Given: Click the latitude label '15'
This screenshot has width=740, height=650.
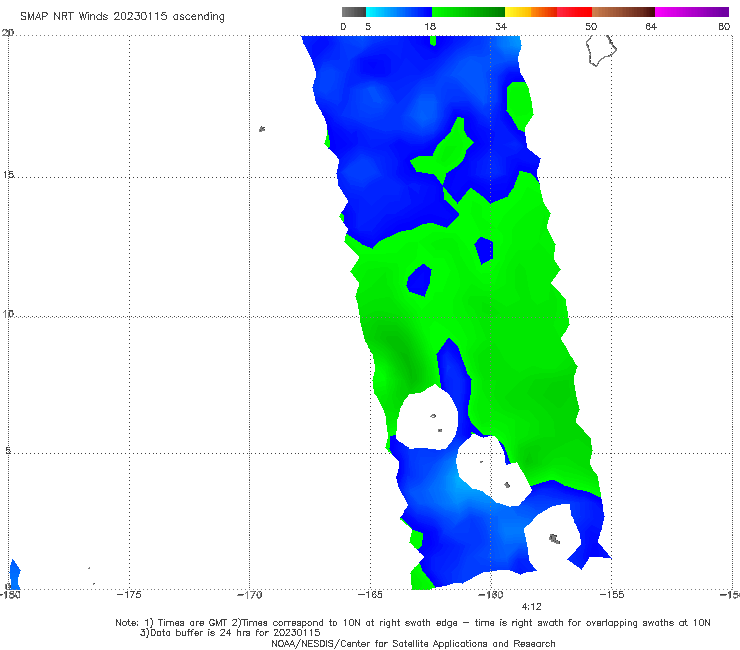Looking at the screenshot, I should (x=8, y=175).
